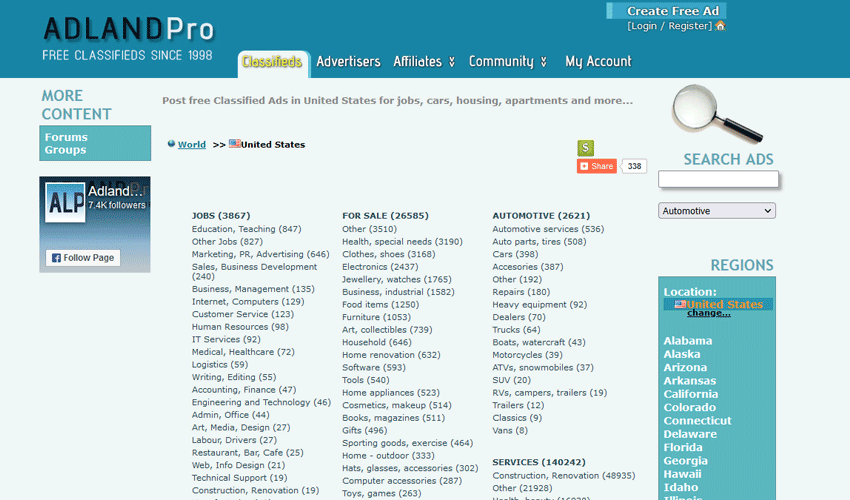This screenshot has width=850, height=500.
Task: Open the Groups link
Action: click(65, 150)
